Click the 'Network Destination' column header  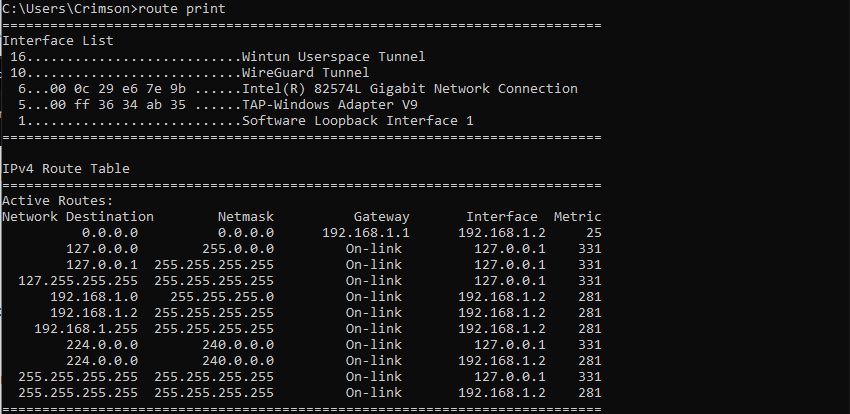[x=78, y=217]
